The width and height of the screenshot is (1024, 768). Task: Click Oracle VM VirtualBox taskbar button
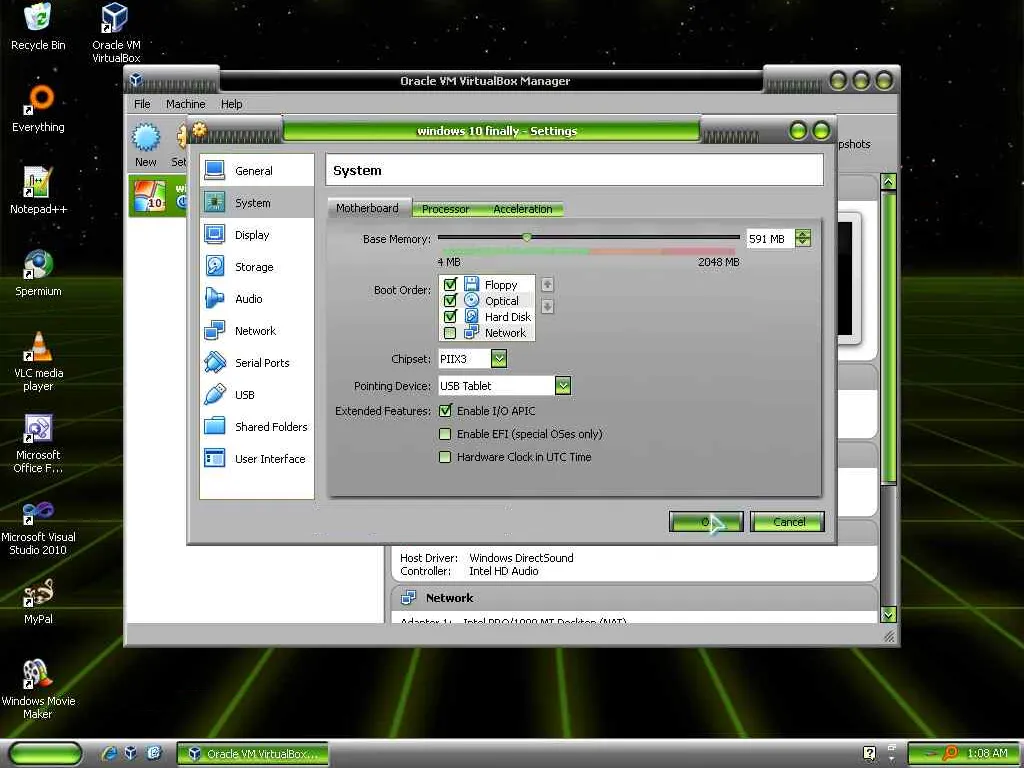click(x=253, y=754)
